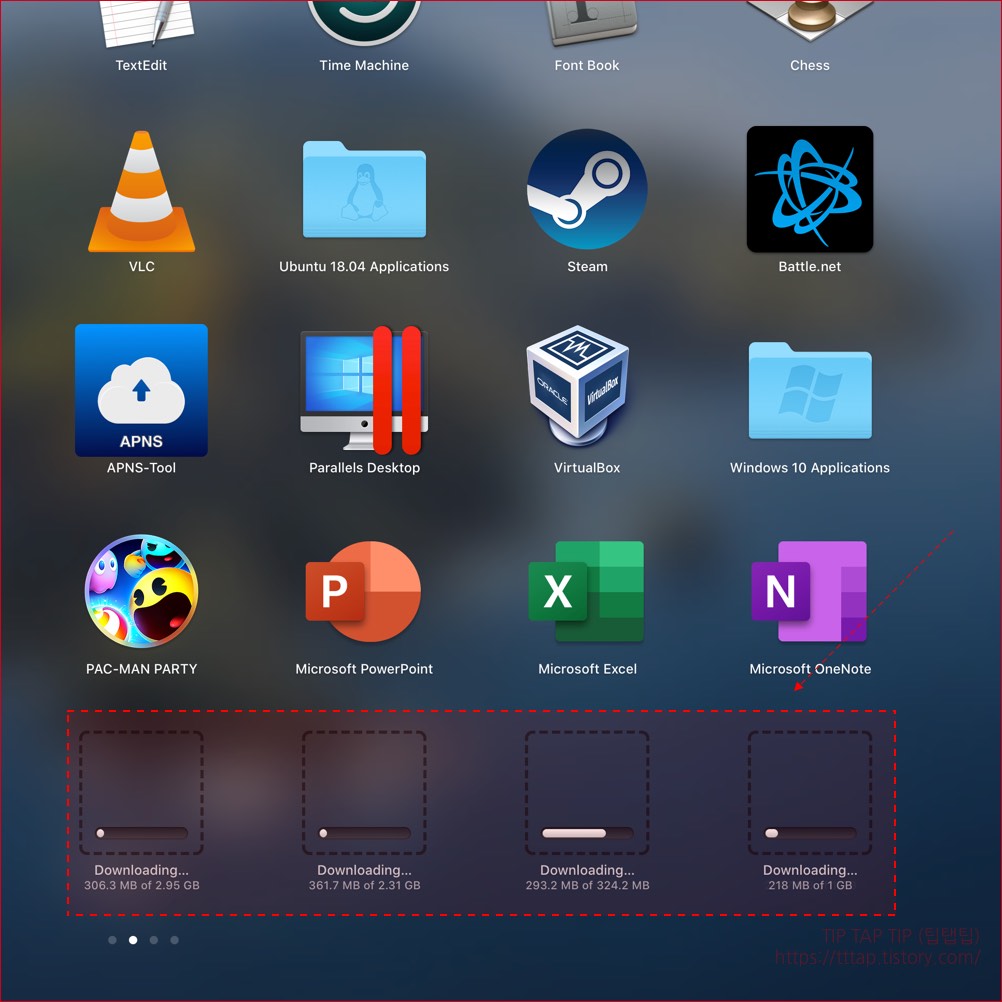Click the placeholder downloading 306.3 MB of 2.95 GB
The image size is (1002, 1002).
tap(141, 793)
